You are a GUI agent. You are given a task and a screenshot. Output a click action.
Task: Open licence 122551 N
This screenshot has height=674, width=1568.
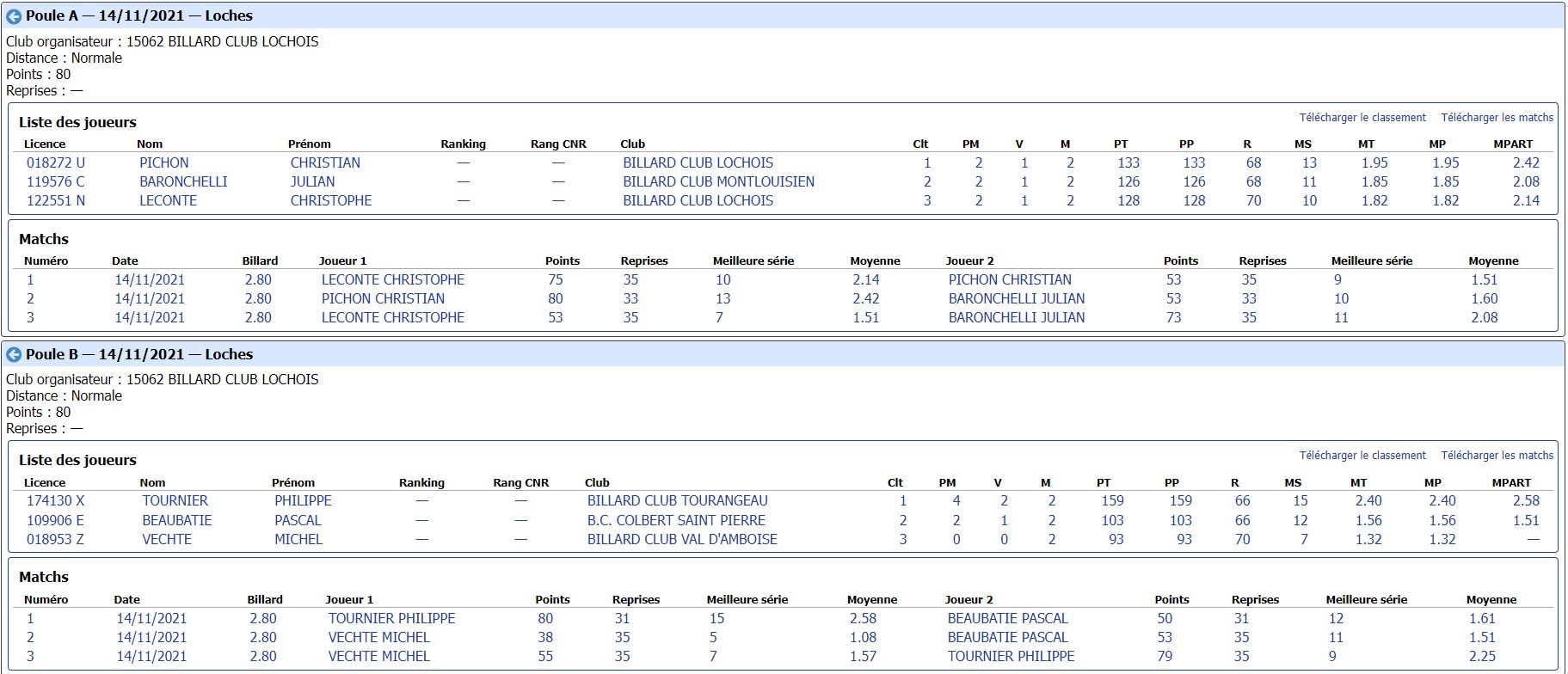click(56, 201)
